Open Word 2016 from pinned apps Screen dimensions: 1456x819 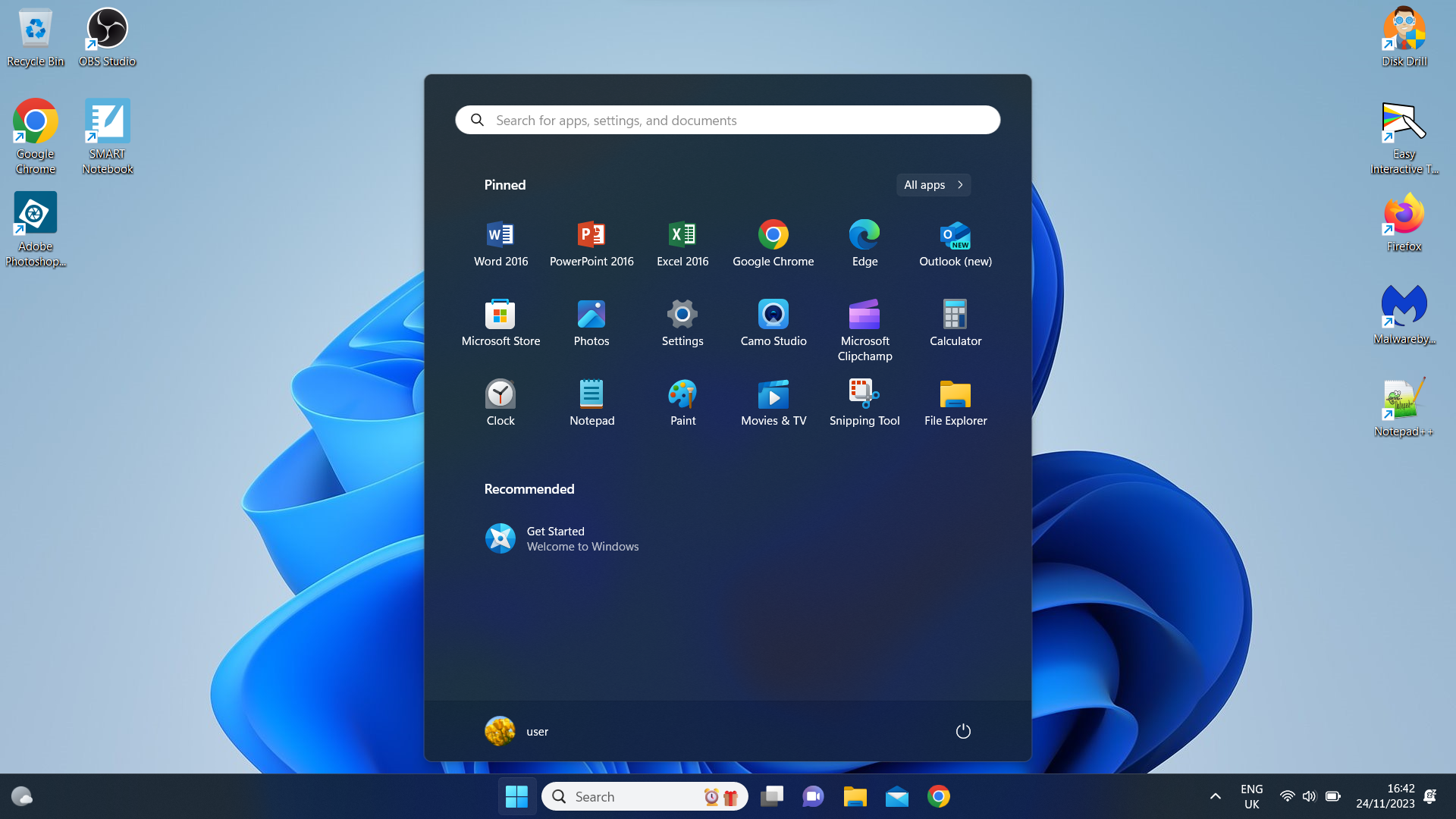(x=500, y=244)
